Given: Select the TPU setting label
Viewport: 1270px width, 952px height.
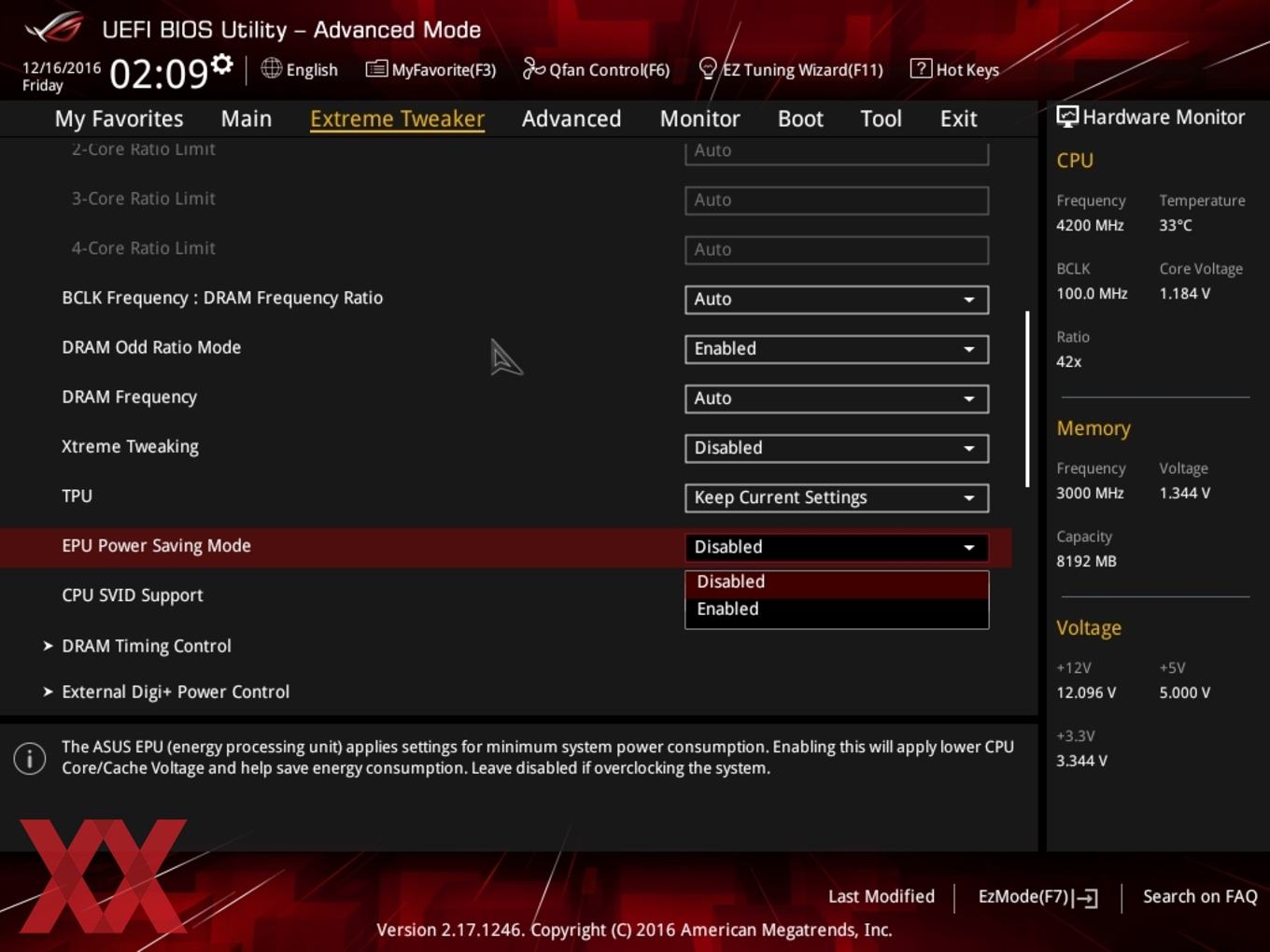Looking at the screenshot, I should 77,497.
